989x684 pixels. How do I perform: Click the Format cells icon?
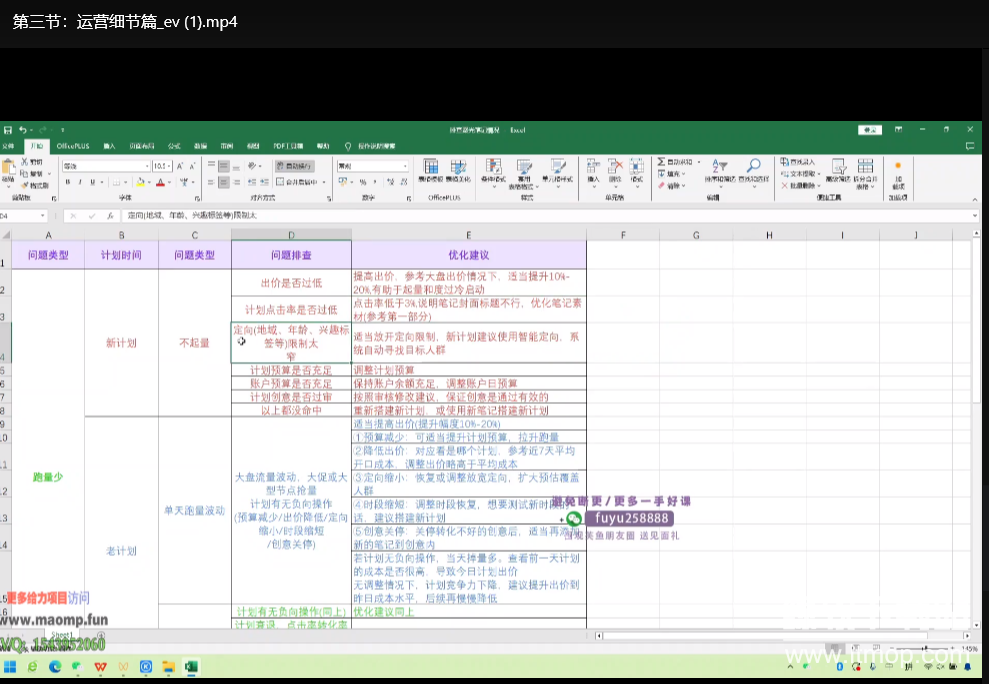[637, 166]
